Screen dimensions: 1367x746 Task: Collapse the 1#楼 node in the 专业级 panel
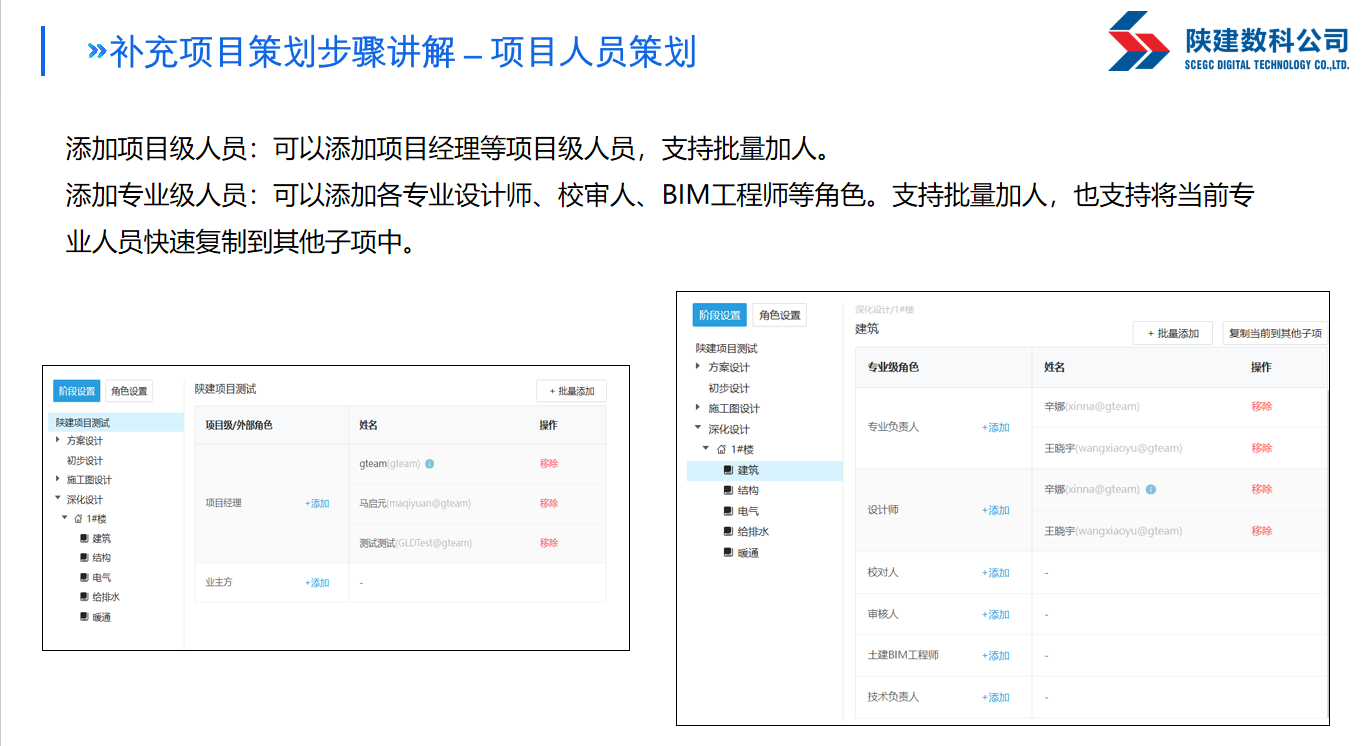[706, 449]
